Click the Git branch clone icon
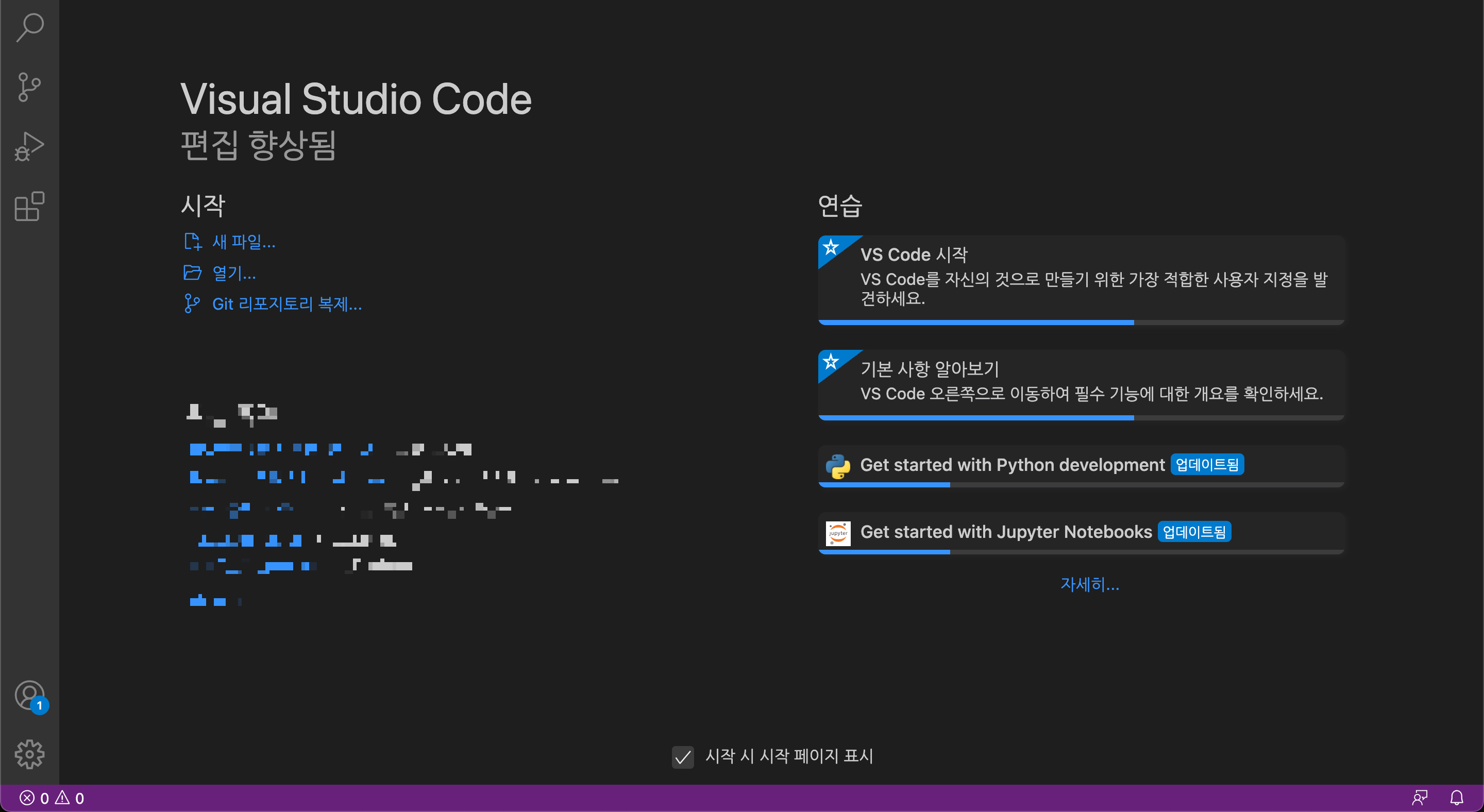Screen dimensions: 1484x812 coord(192,303)
